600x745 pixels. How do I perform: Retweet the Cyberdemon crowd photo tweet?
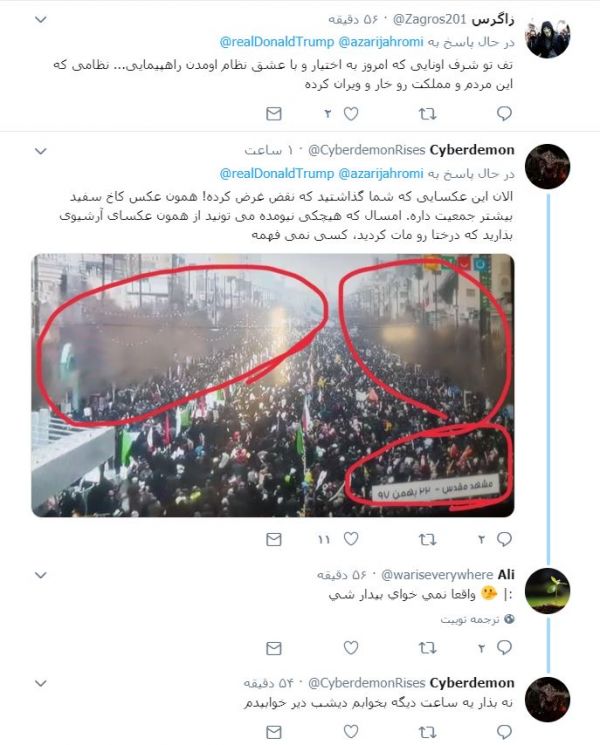tap(427, 539)
